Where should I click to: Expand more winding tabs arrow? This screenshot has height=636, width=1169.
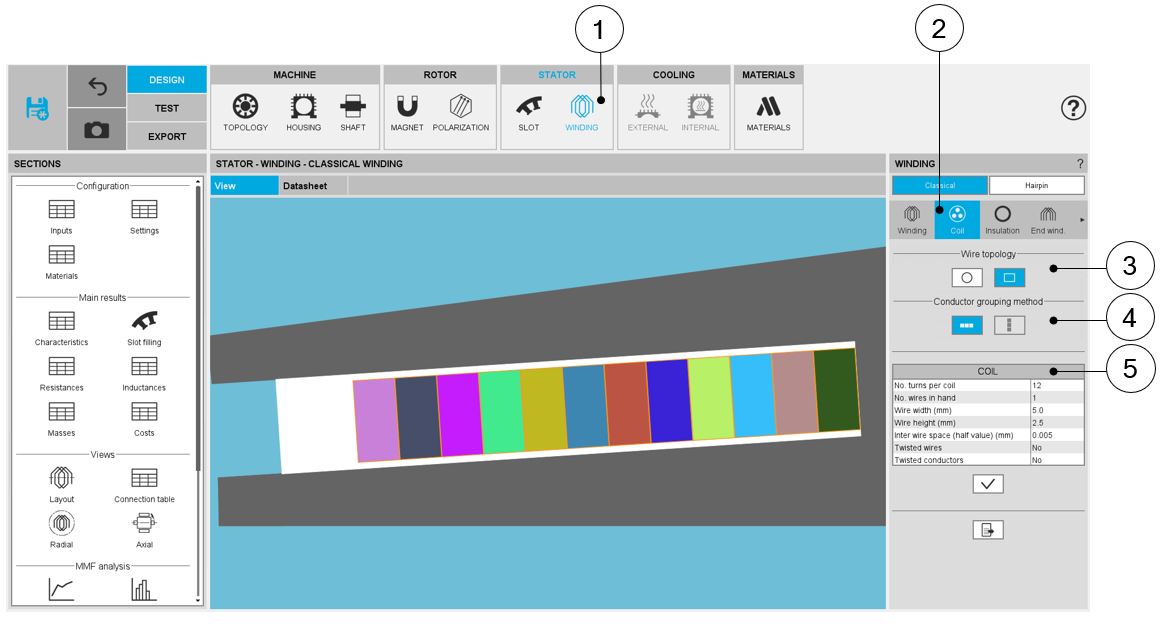1081,219
